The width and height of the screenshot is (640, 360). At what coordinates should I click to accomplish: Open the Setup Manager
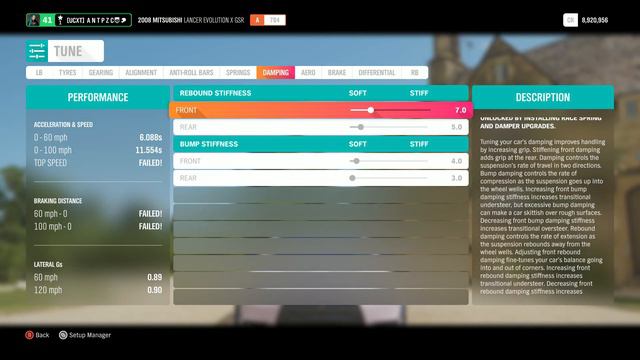click(x=90, y=335)
